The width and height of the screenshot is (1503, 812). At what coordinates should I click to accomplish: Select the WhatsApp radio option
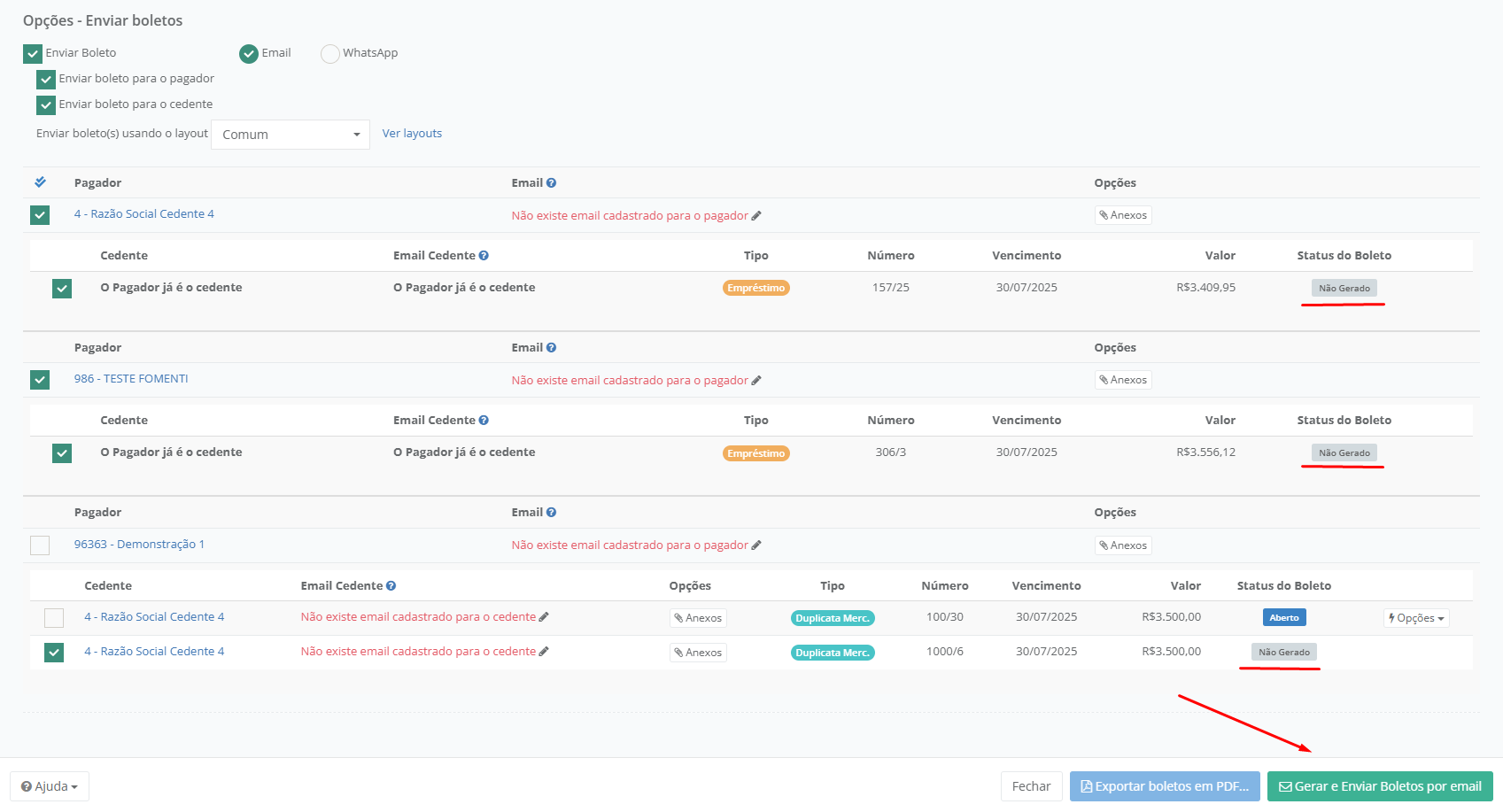(330, 54)
